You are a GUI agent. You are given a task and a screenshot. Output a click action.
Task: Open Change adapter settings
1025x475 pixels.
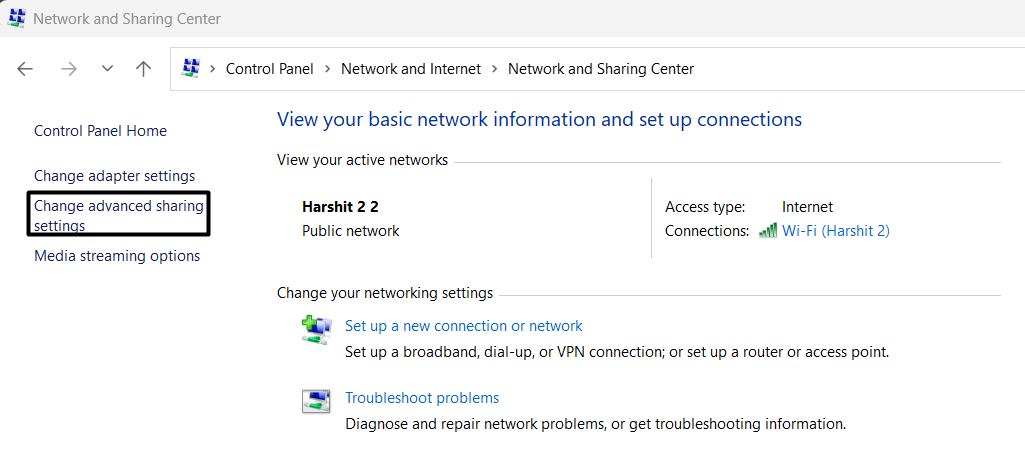[x=114, y=176]
